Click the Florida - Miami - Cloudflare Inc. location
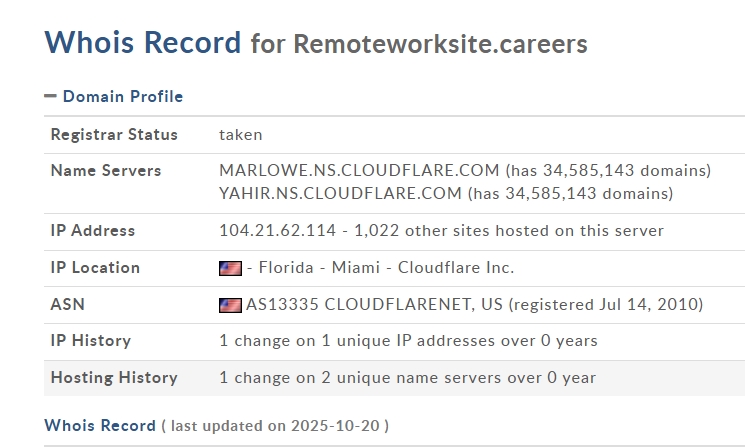745x447 pixels. 380,268
